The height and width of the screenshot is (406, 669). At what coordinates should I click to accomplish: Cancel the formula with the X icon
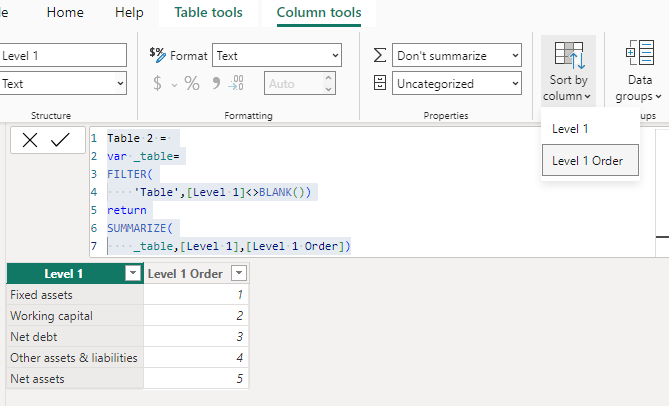[x=30, y=140]
